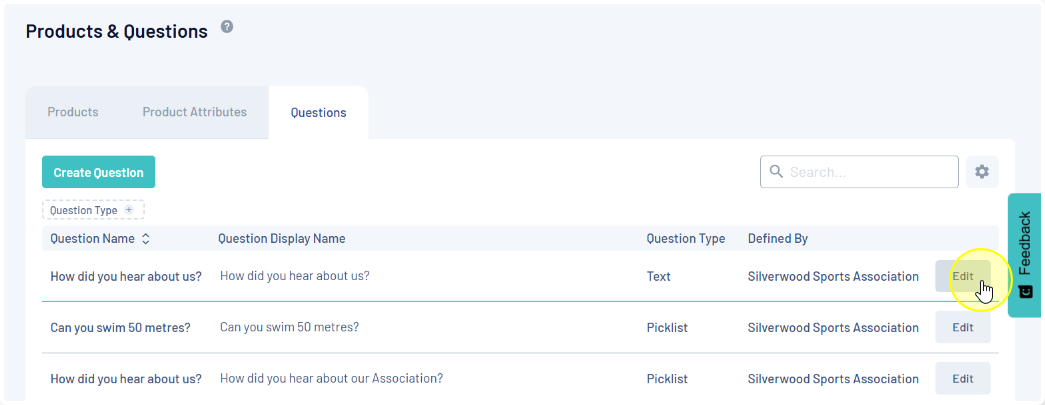Add a Question Type filter plus icon
This screenshot has height=405, width=1045.
[128, 210]
